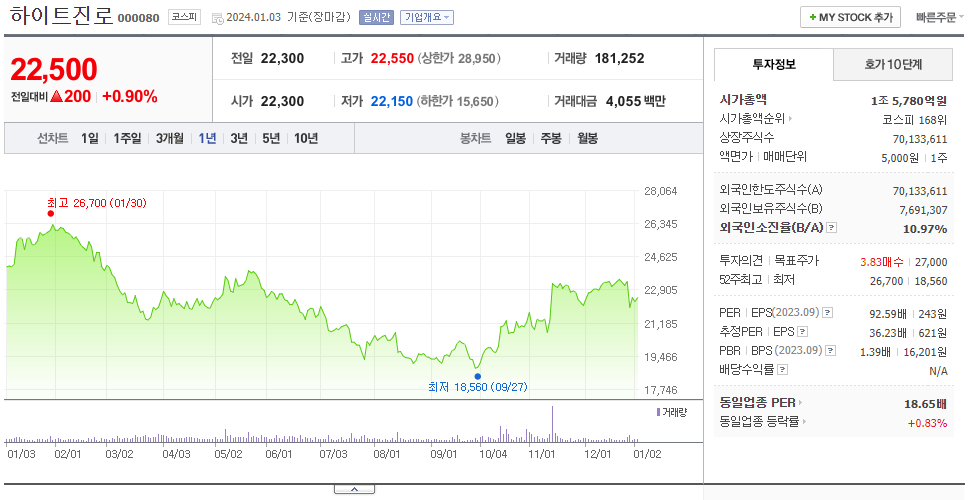Click the 외국인소진율 value 10.97%
The height and width of the screenshot is (500, 968).
pos(925,229)
